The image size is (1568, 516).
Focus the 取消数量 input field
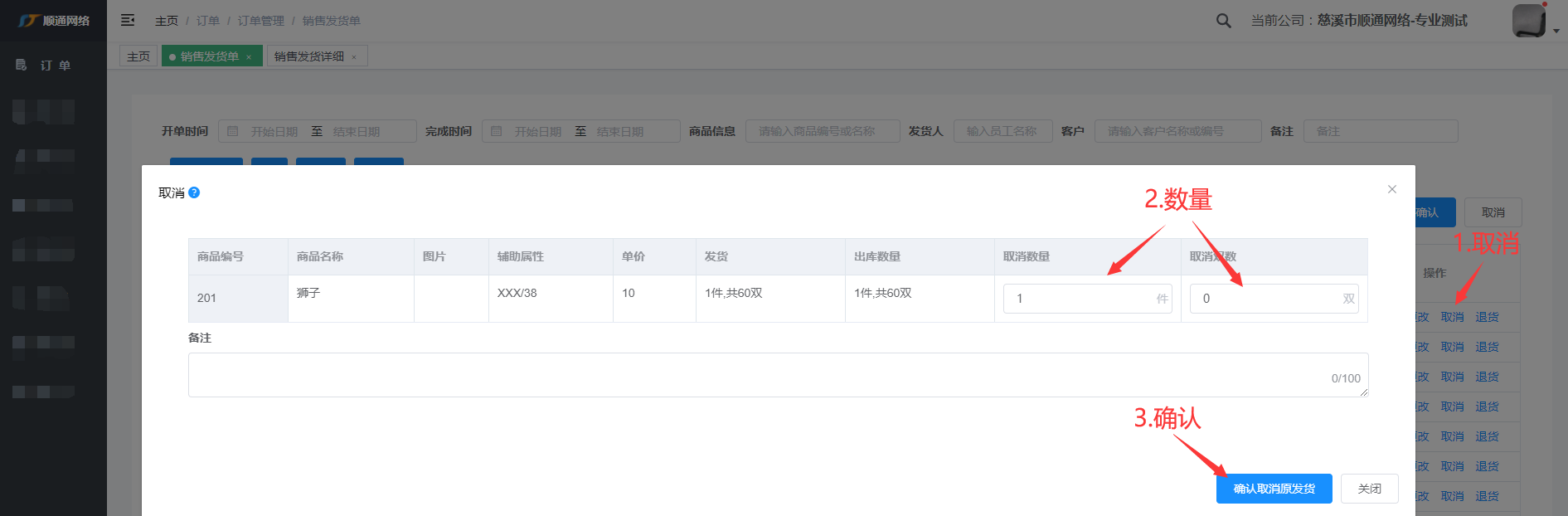(x=1078, y=299)
